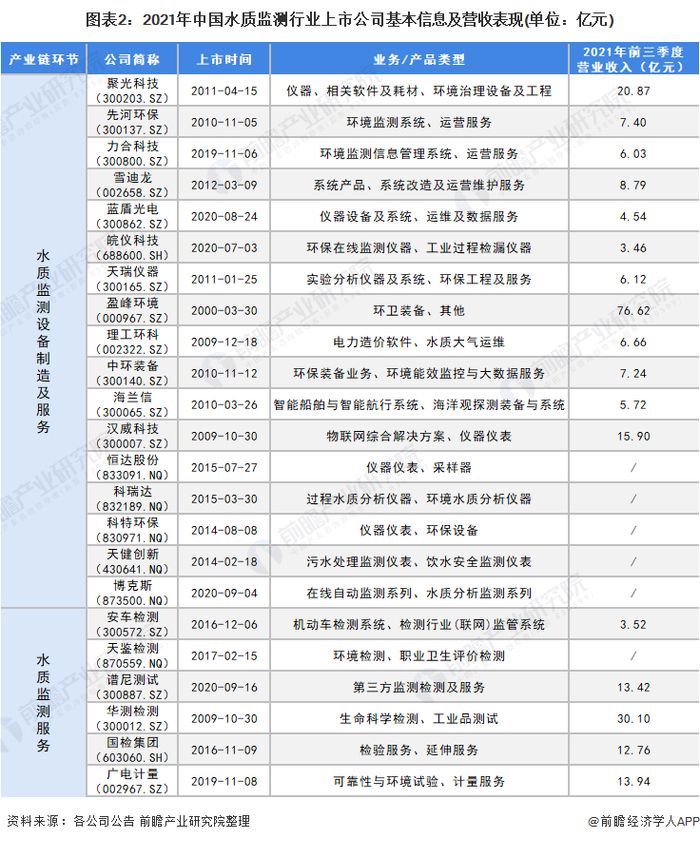The image size is (700, 841).
Task: Click company cell '盈峰环境 (000967.SZ)'
Action: (x=132, y=311)
